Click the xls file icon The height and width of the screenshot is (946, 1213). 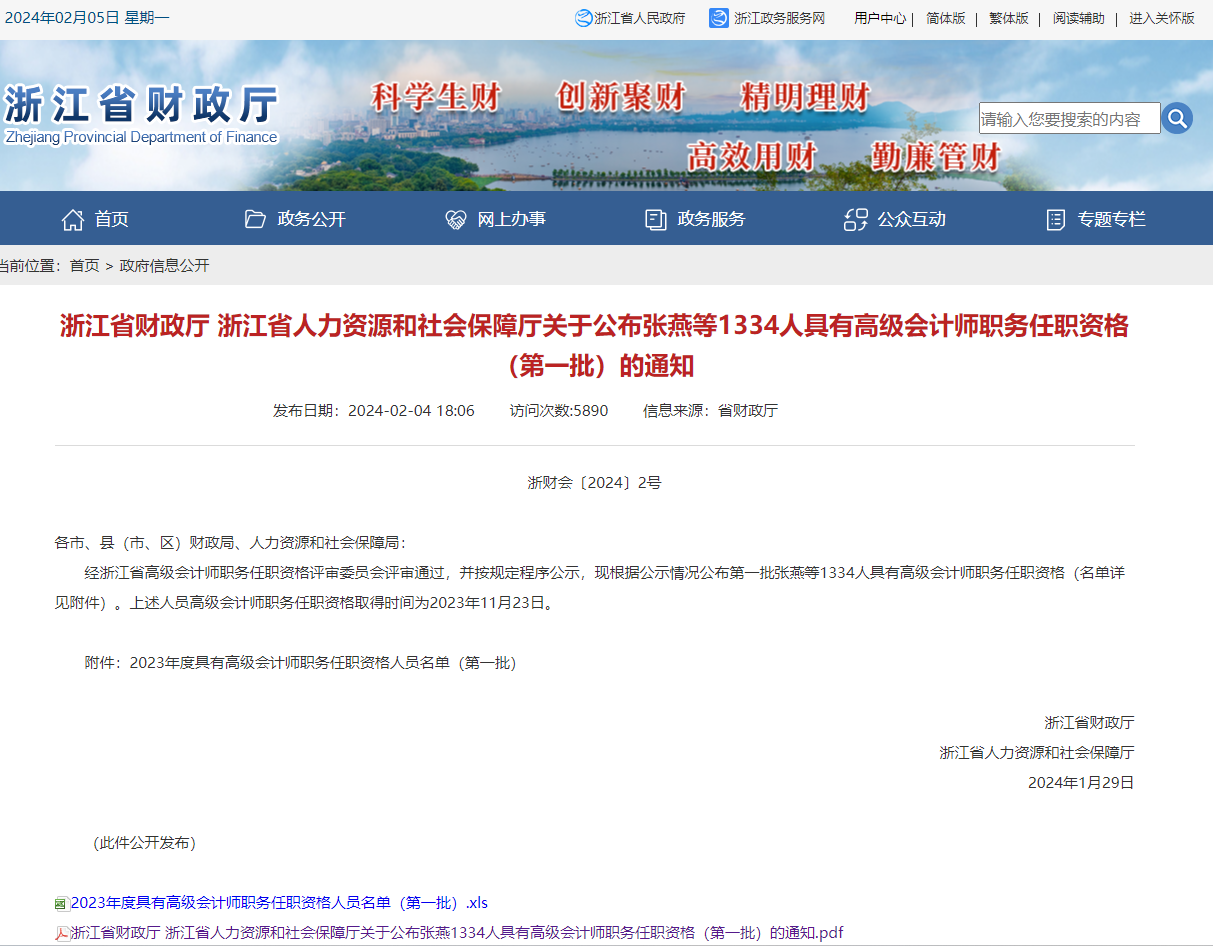pyautogui.click(x=62, y=904)
